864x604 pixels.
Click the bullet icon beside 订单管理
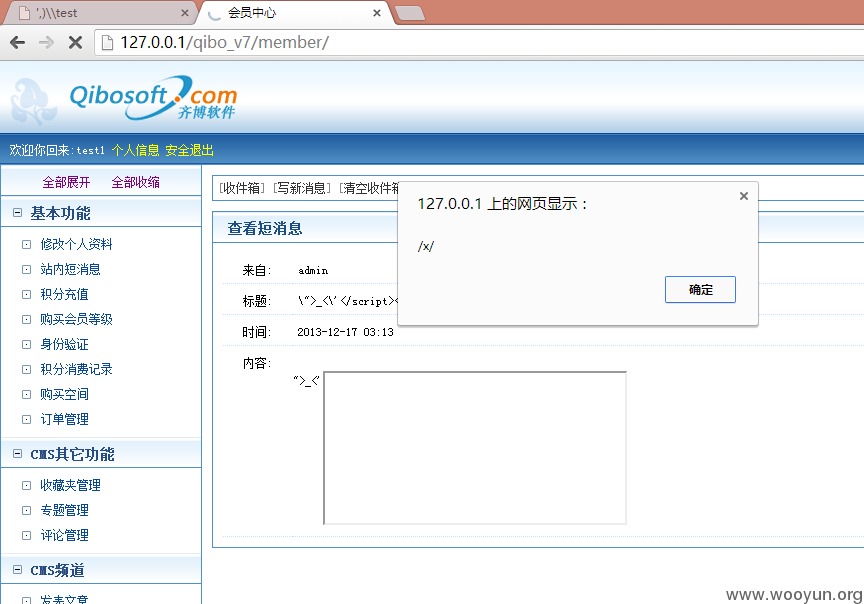click(x=26, y=419)
